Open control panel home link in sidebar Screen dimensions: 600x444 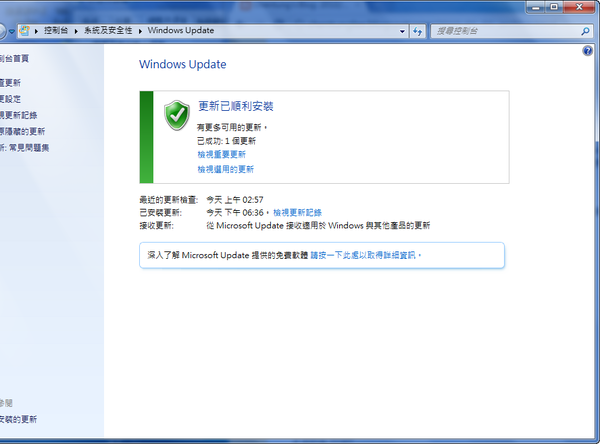coord(14,59)
